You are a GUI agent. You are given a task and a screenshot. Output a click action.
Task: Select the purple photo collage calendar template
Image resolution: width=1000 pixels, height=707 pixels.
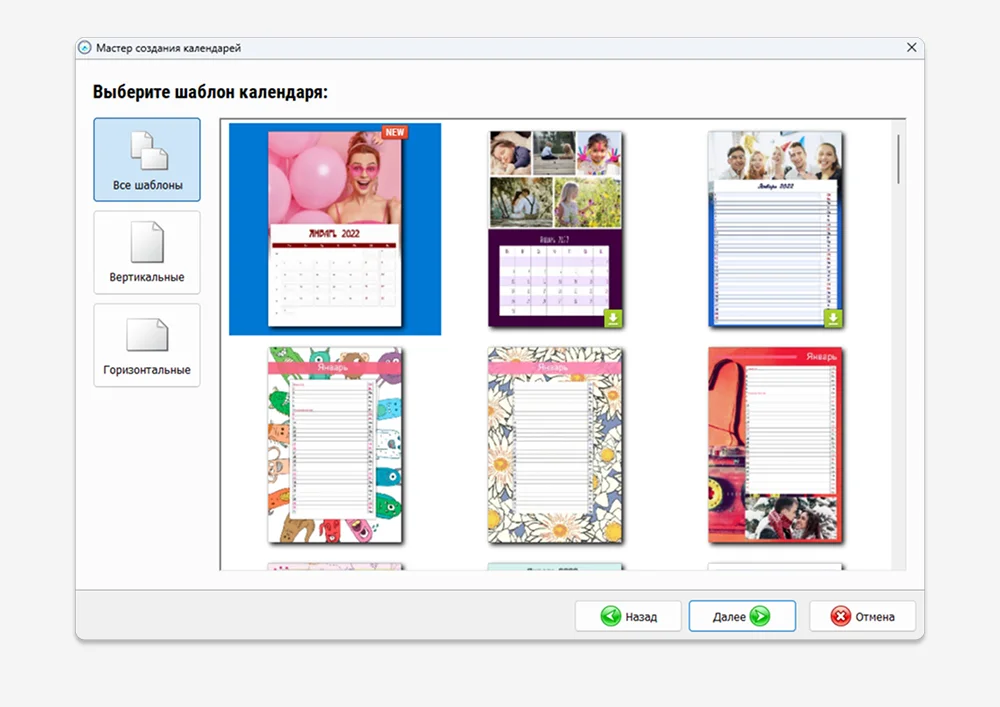click(x=555, y=229)
